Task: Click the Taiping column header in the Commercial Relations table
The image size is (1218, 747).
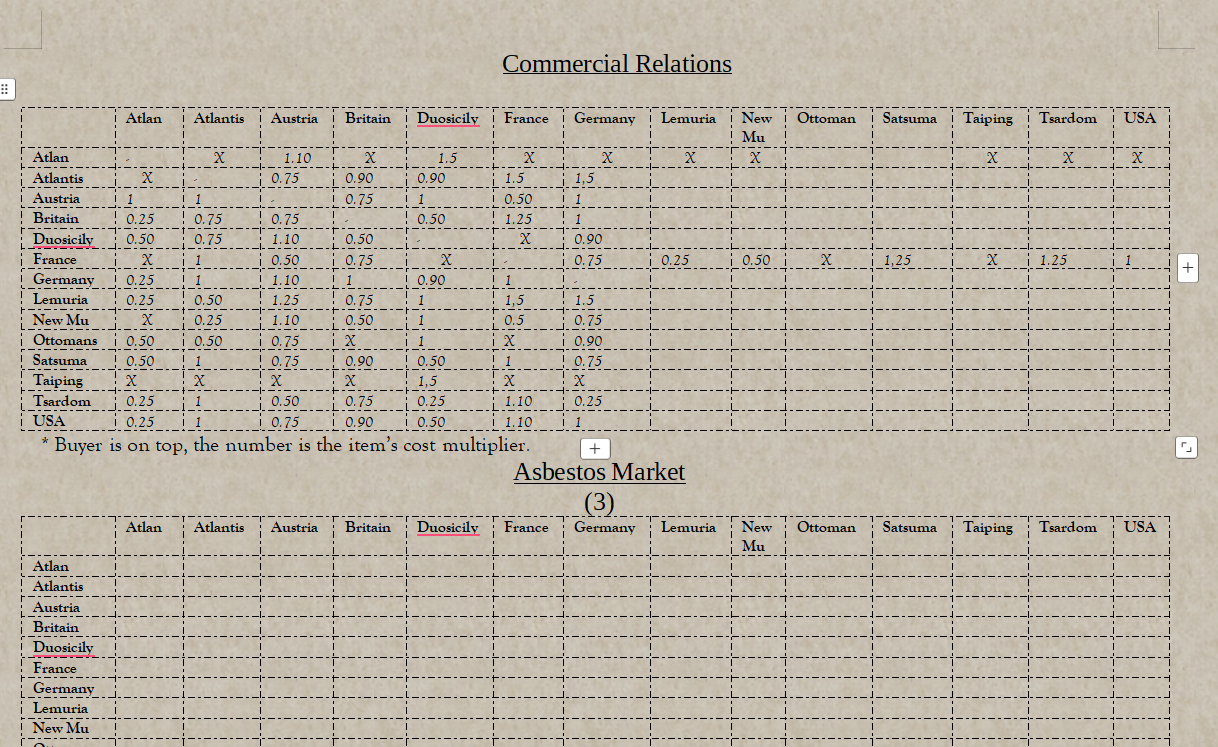Action: tap(988, 119)
